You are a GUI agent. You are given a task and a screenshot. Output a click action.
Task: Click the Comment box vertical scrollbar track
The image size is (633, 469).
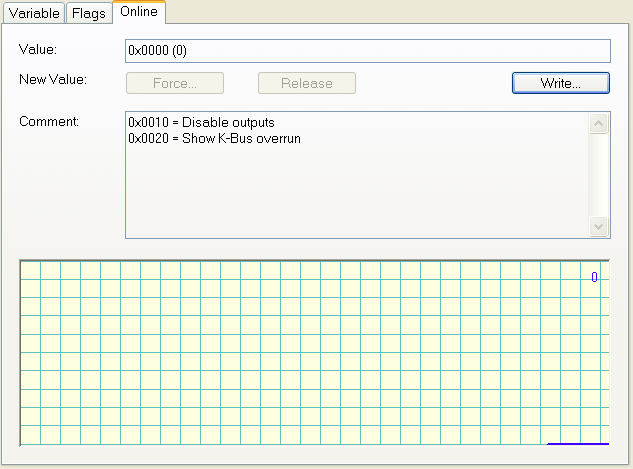pos(599,175)
